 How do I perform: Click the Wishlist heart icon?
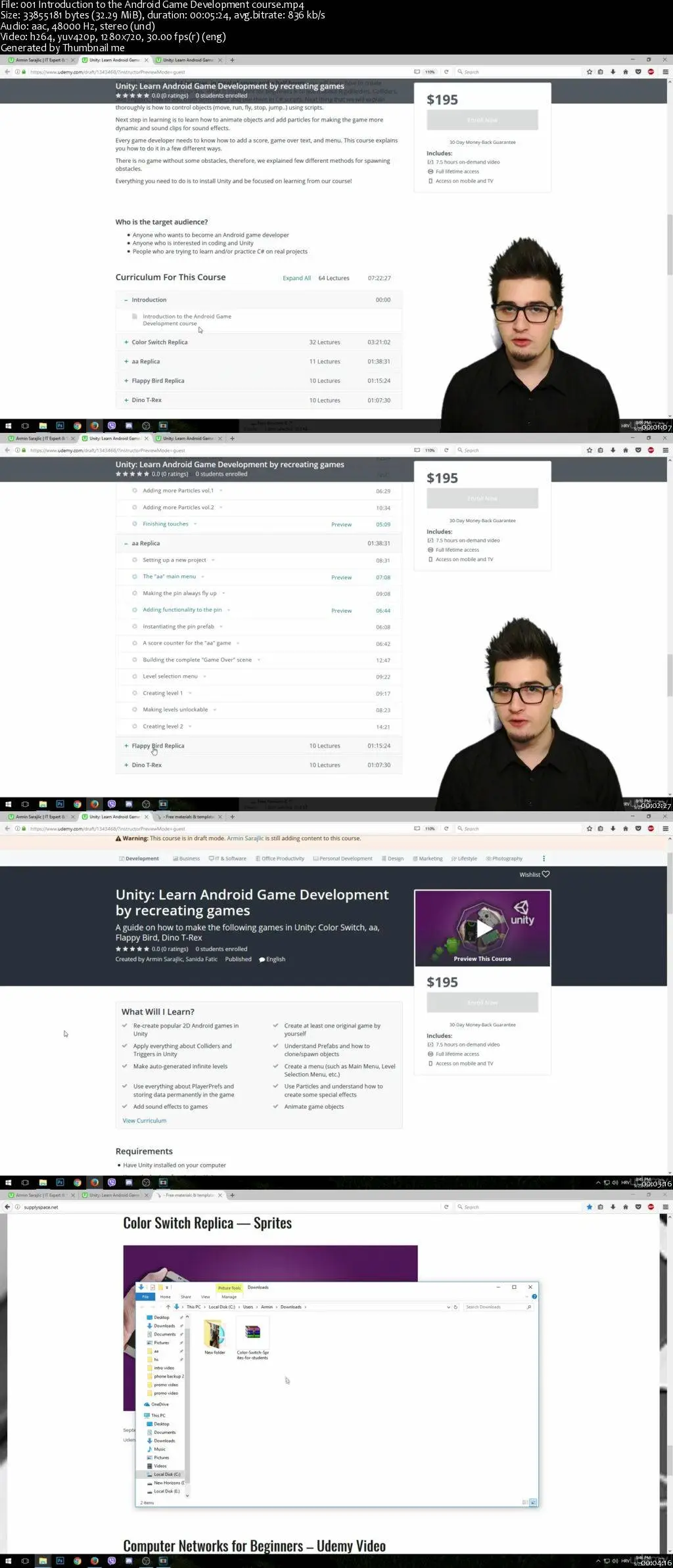point(545,874)
